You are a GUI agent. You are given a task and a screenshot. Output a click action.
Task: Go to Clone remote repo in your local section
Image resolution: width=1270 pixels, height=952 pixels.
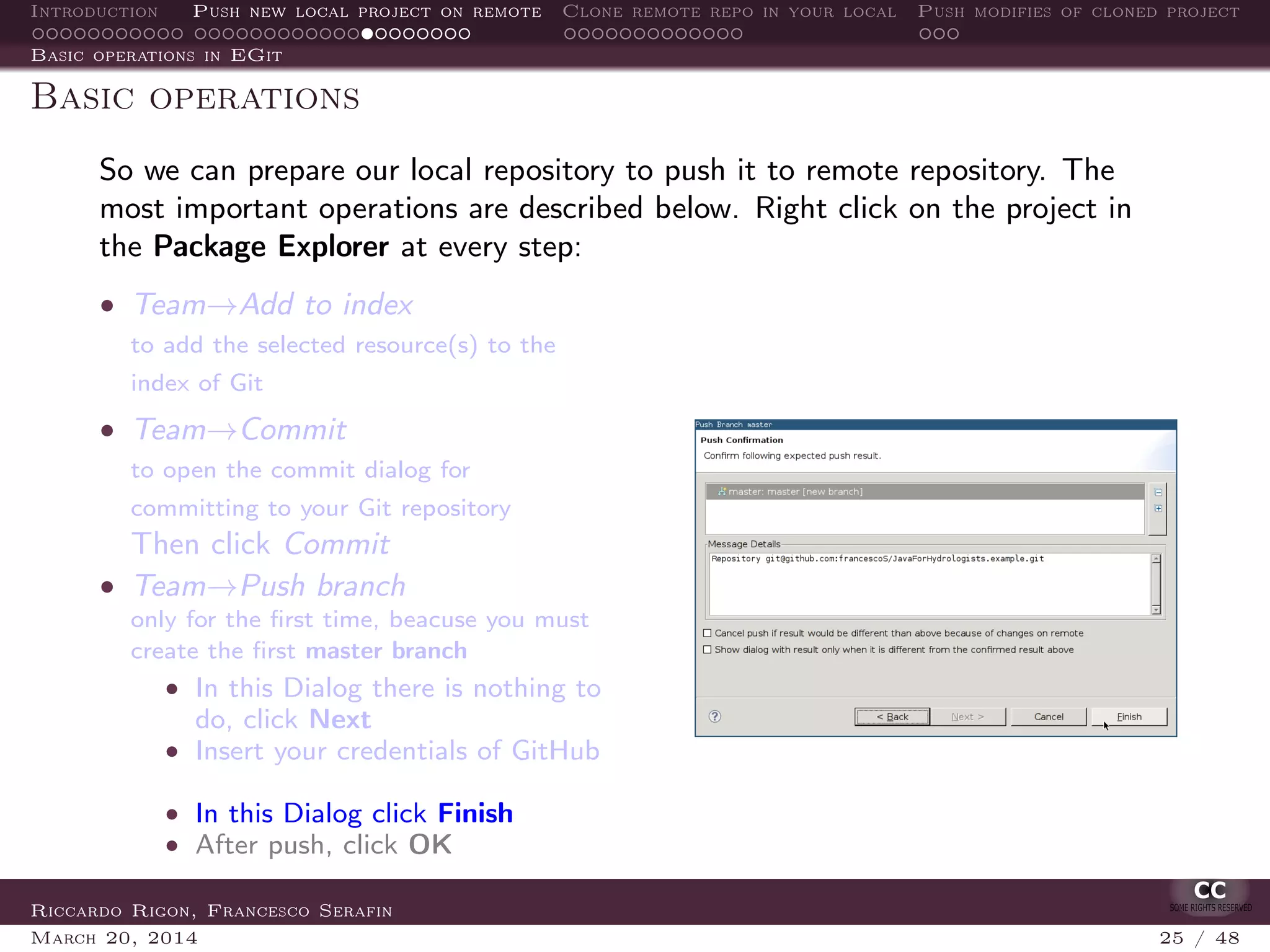tap(729, 12)
